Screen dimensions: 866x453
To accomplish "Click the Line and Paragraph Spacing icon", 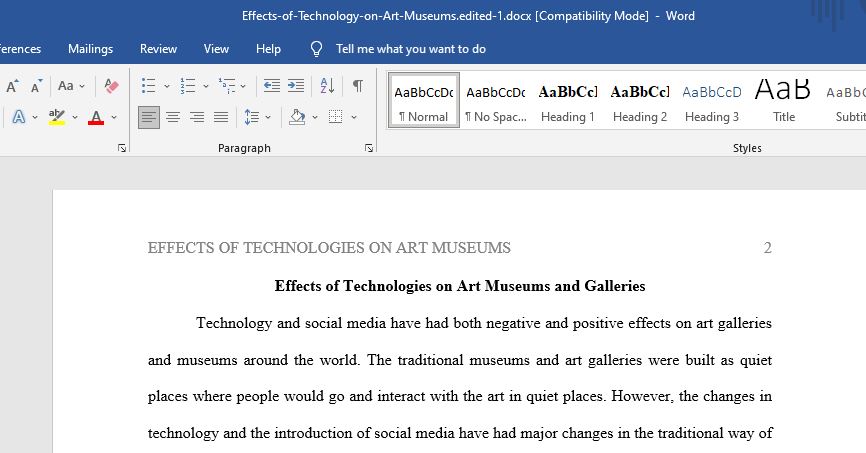I will 251,117.
